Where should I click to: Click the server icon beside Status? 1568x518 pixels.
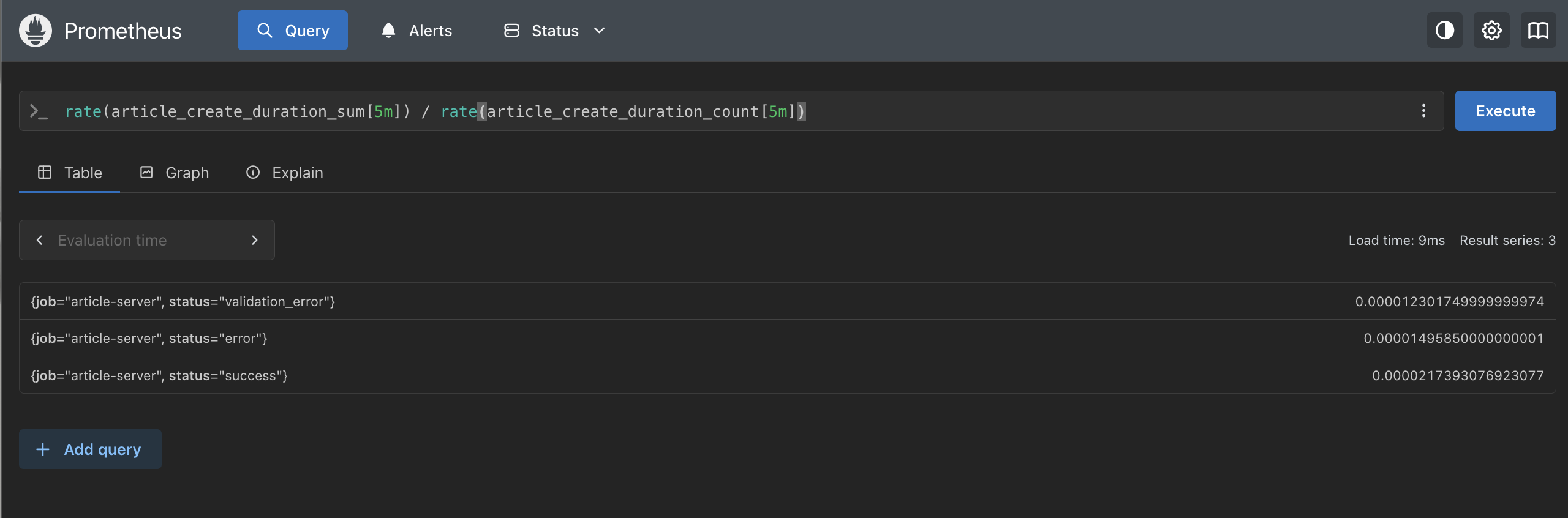[511, 31]
